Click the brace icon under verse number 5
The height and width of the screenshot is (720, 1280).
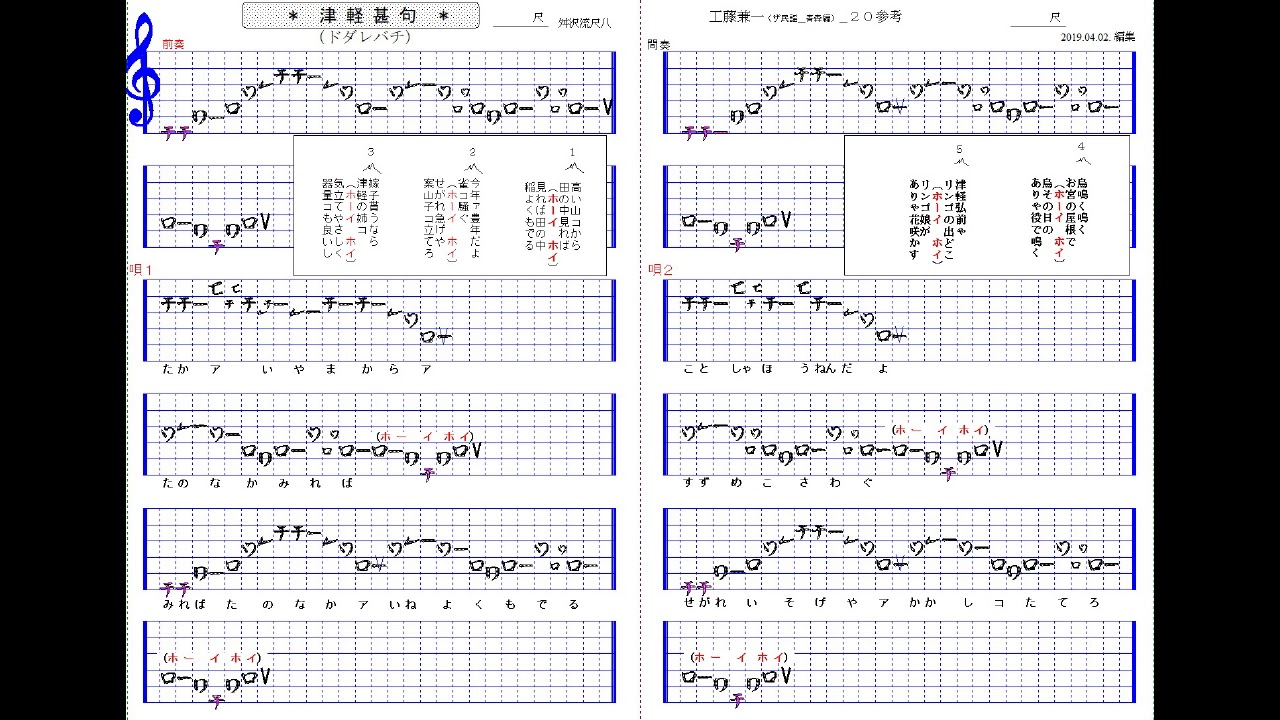click(x=959, y=162)
